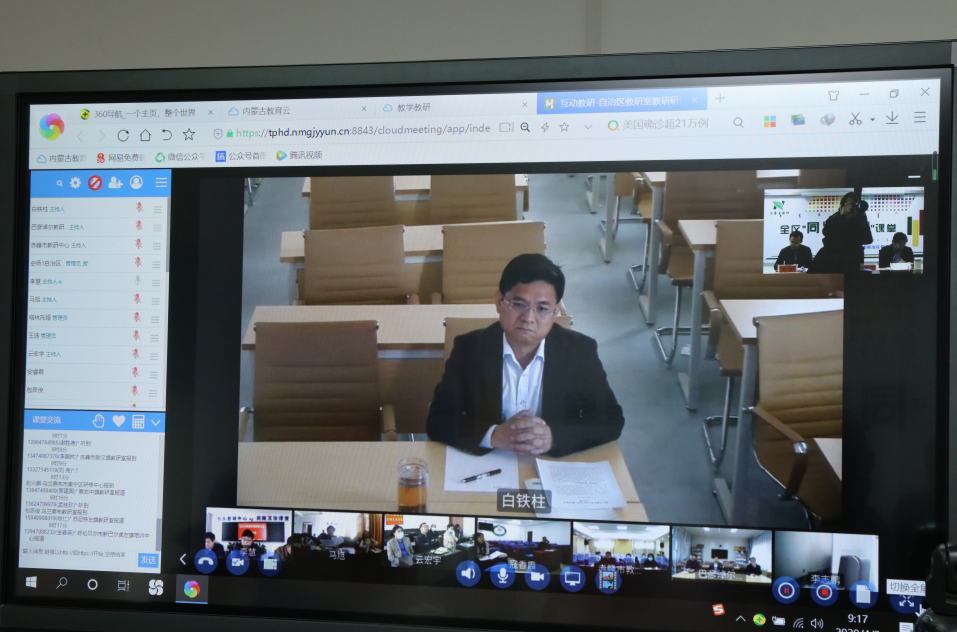Toggle microphone for 塔林托娅
Viewport: 957px width, 632px height.
137,317
